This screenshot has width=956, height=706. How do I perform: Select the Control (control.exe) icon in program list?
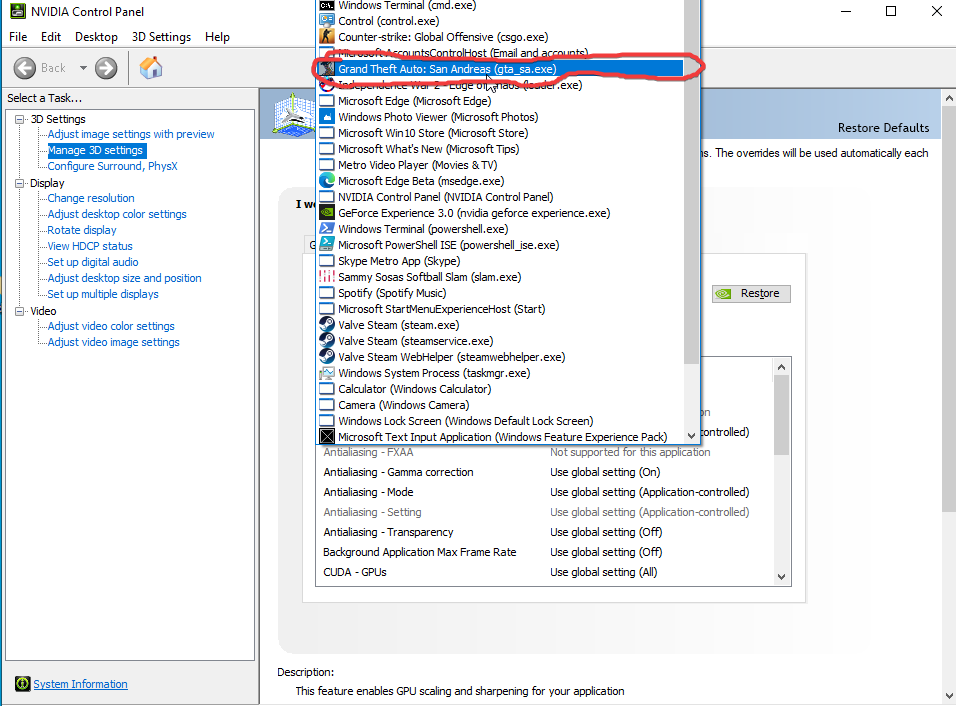pyautogui.click(x=327, y=21)
